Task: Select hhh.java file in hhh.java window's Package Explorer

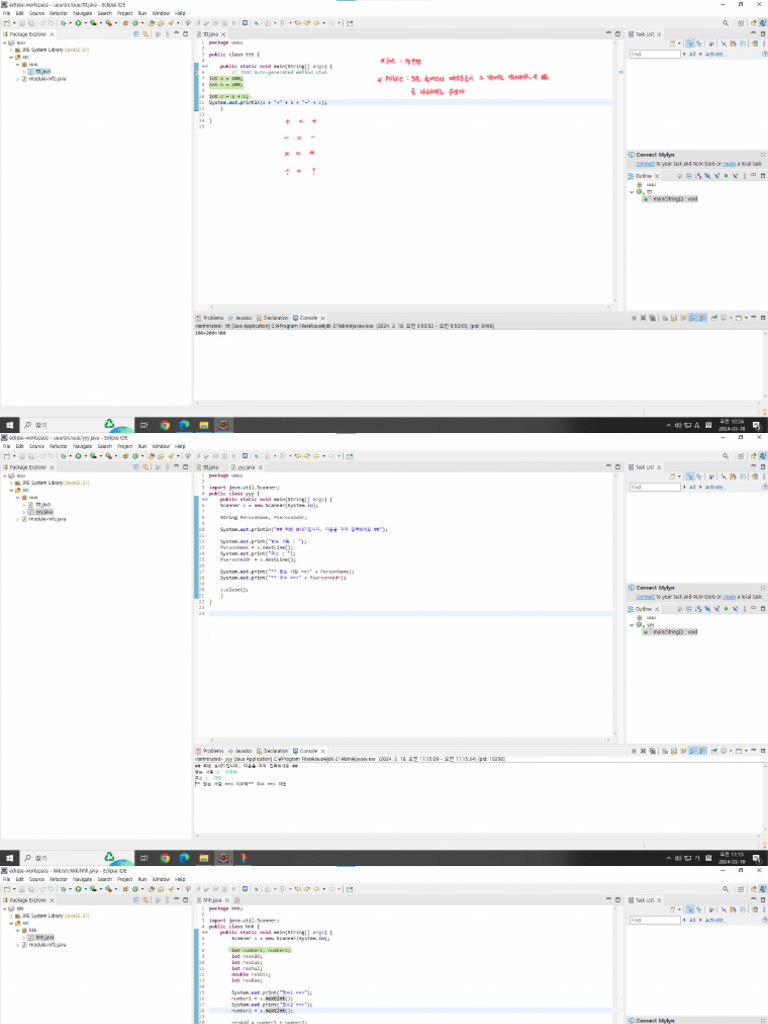Action: click(x=44, y=937)
